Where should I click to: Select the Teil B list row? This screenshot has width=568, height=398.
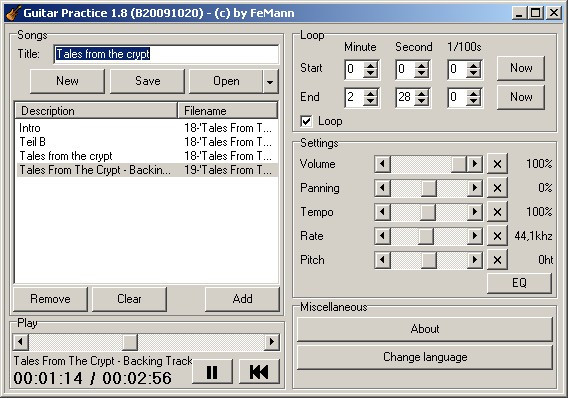[x=147, y=142]
